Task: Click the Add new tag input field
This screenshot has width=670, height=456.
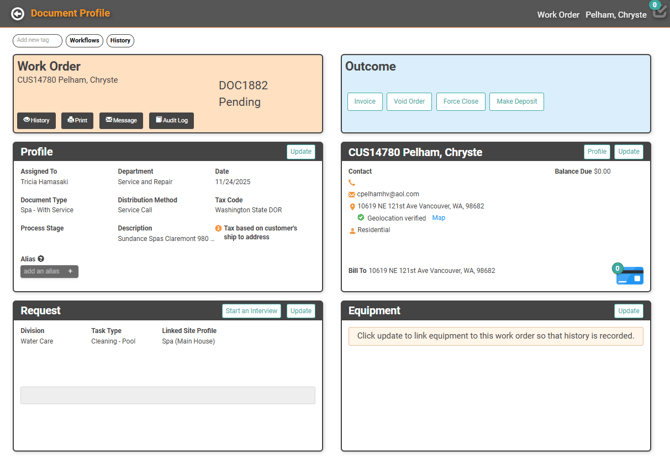Action: [36, 41]
